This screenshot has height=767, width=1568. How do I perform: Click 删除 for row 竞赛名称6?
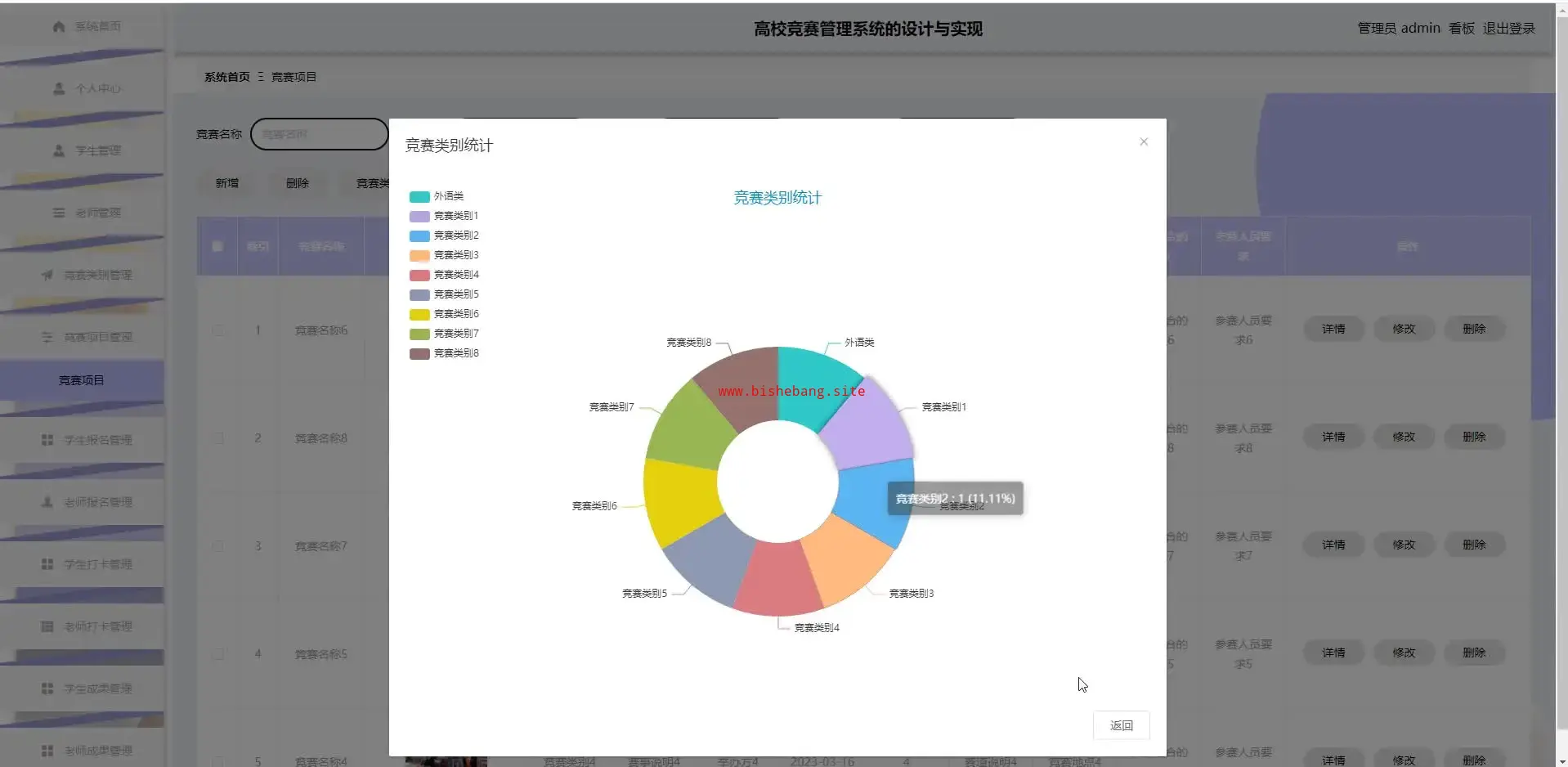coord(1474,329)
